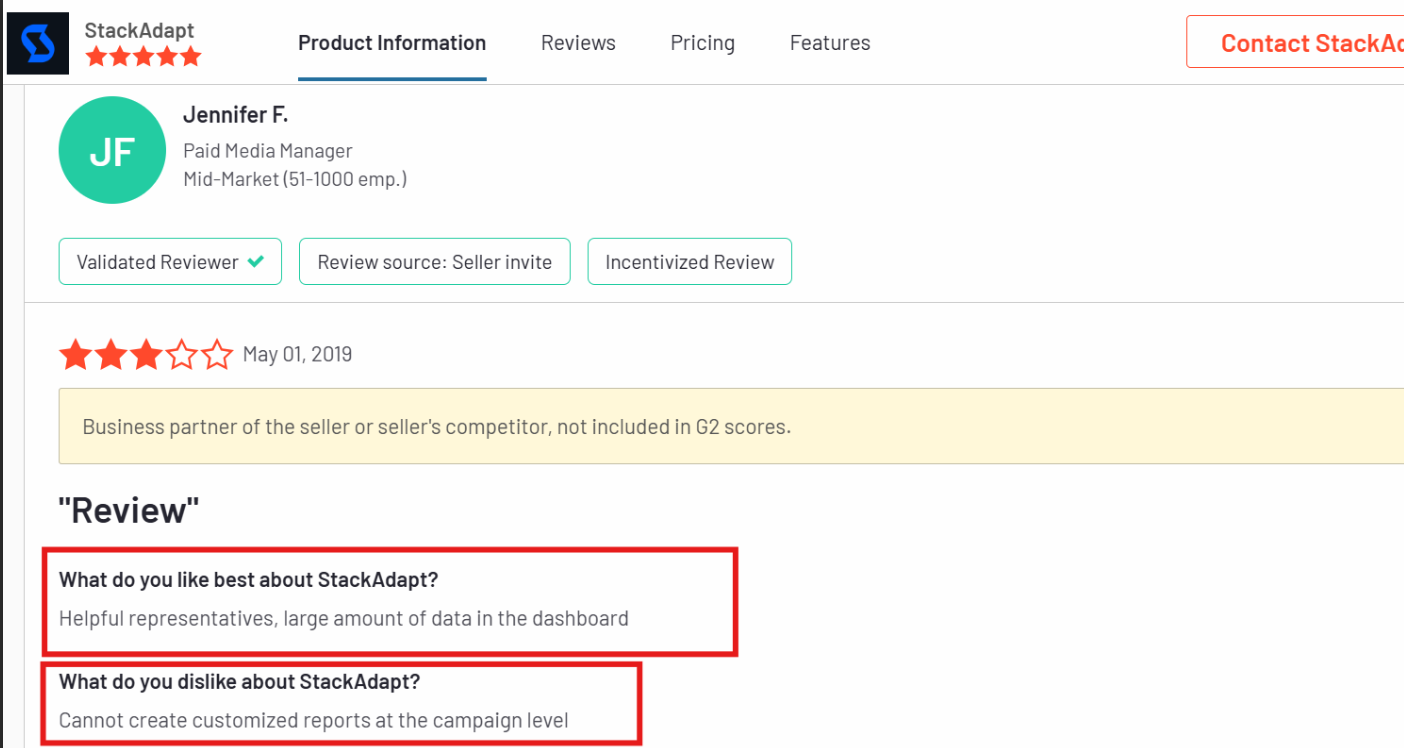Go to the Features tab
The height and width of the screenshot is (748, 1404).
pos(830,43)
